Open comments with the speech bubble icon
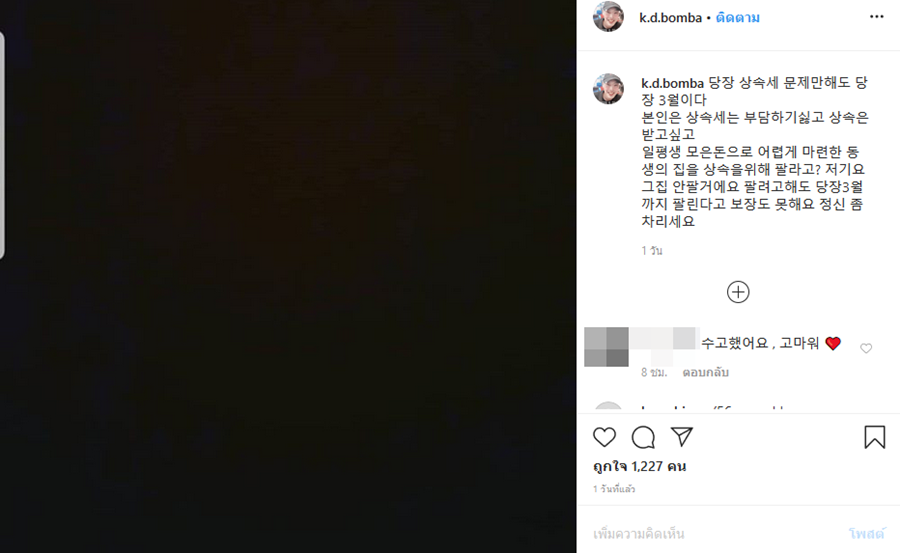This screenshot has height=553, width=900. click(x=643, y=438)
